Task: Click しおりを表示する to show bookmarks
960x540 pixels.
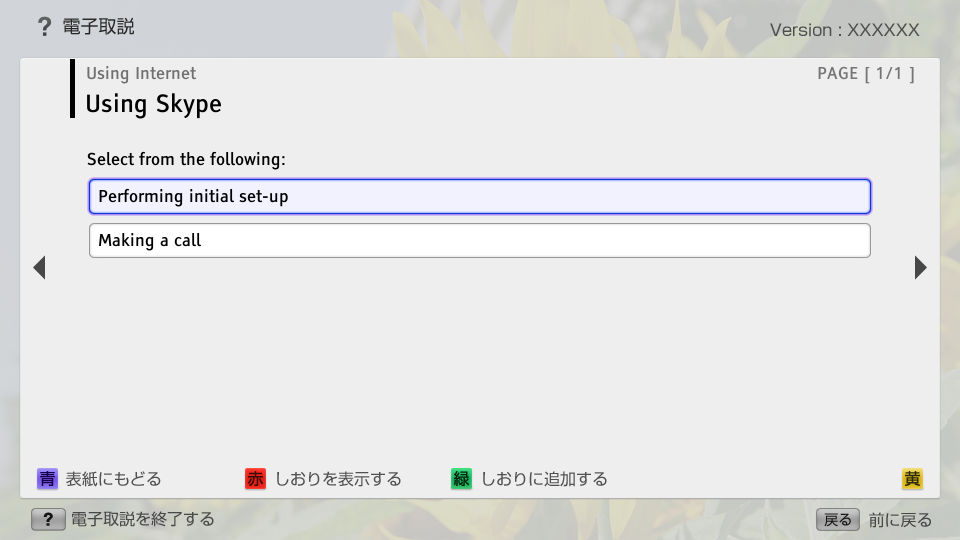Action: tap(338, 479)
